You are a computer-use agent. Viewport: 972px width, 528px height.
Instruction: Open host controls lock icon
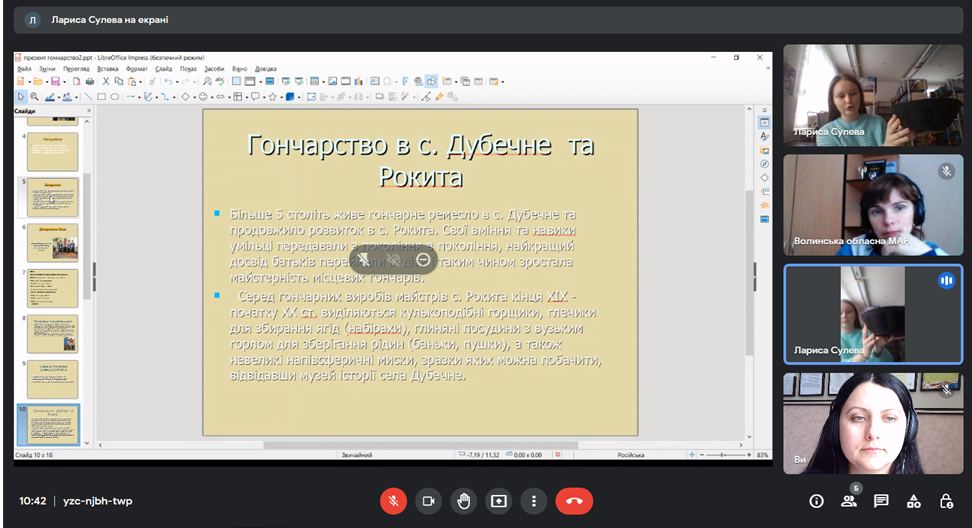coord(946,501)
